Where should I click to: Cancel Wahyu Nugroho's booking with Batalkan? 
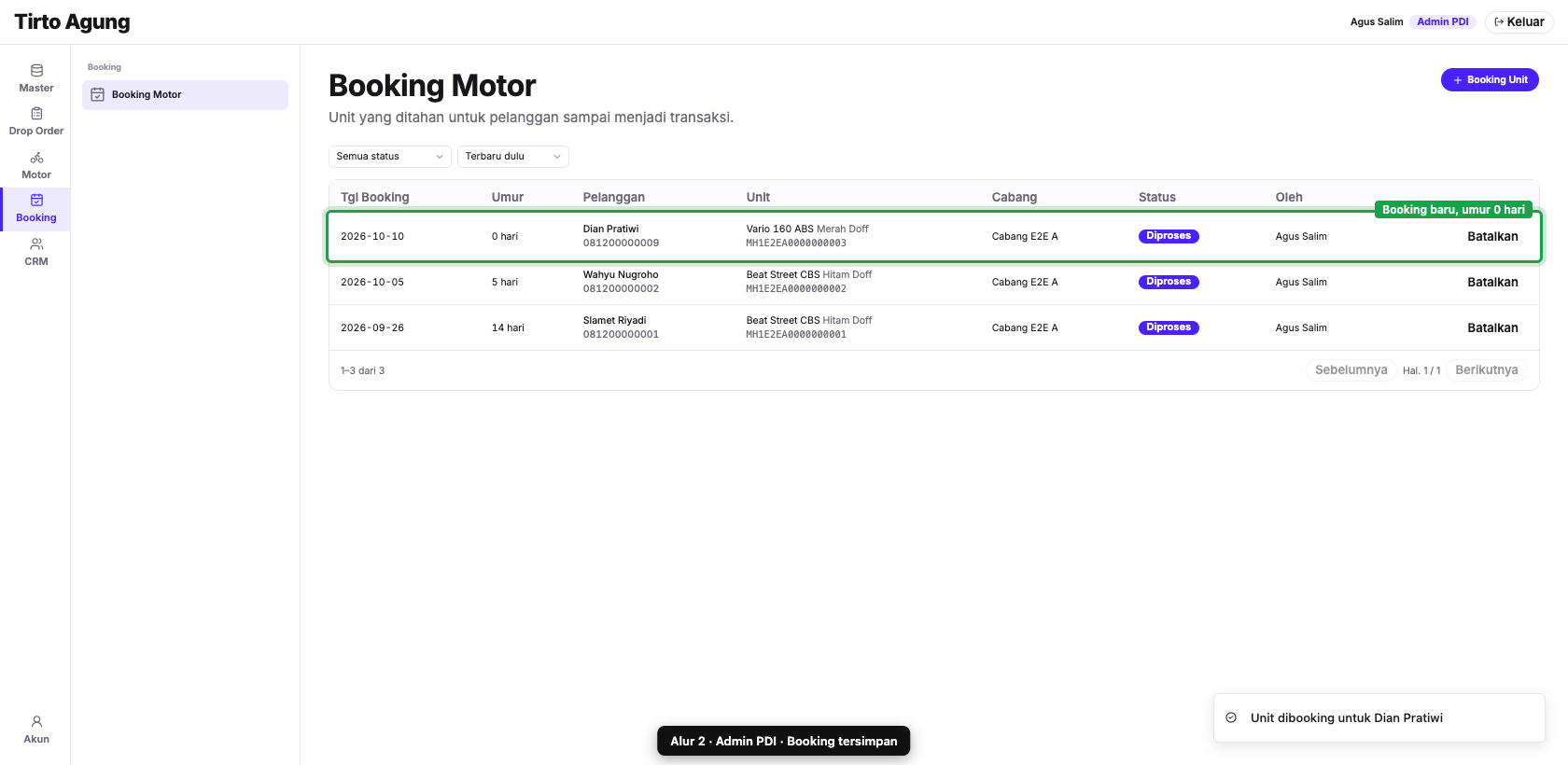[x=1492, y=283]
